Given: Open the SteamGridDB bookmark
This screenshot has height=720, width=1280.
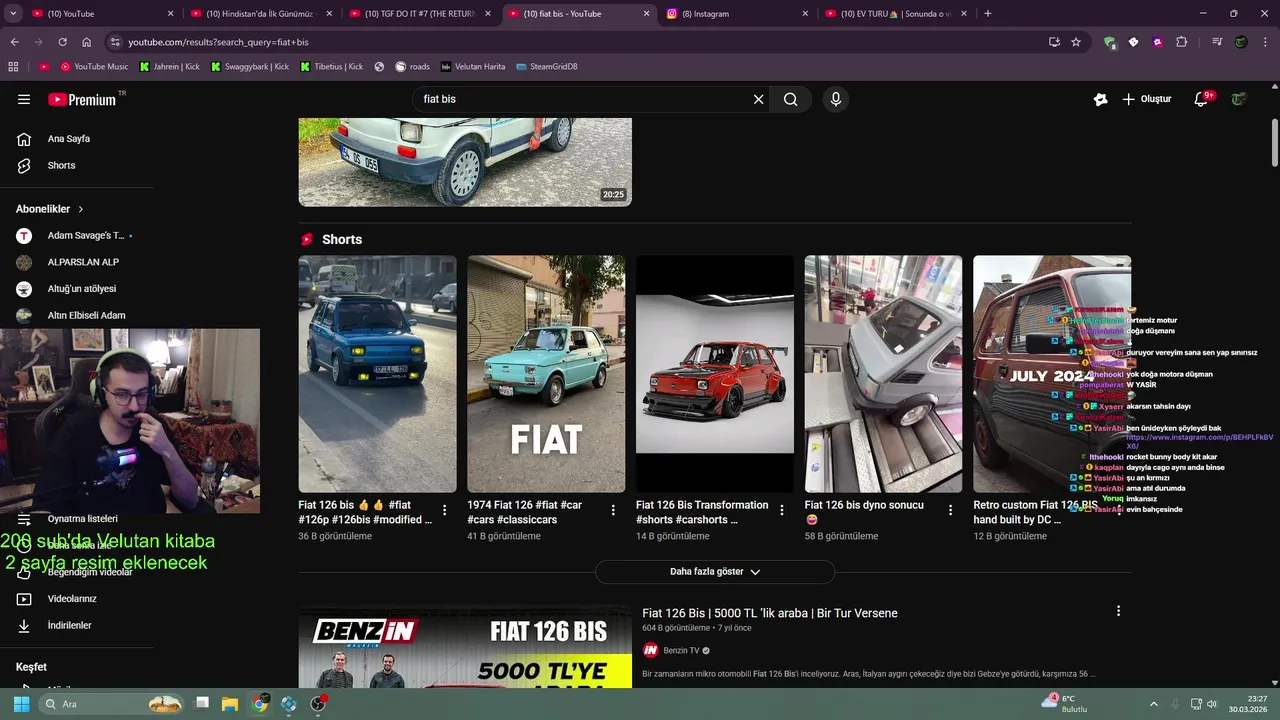Looking at the screenshot, I should pos(547,67).
